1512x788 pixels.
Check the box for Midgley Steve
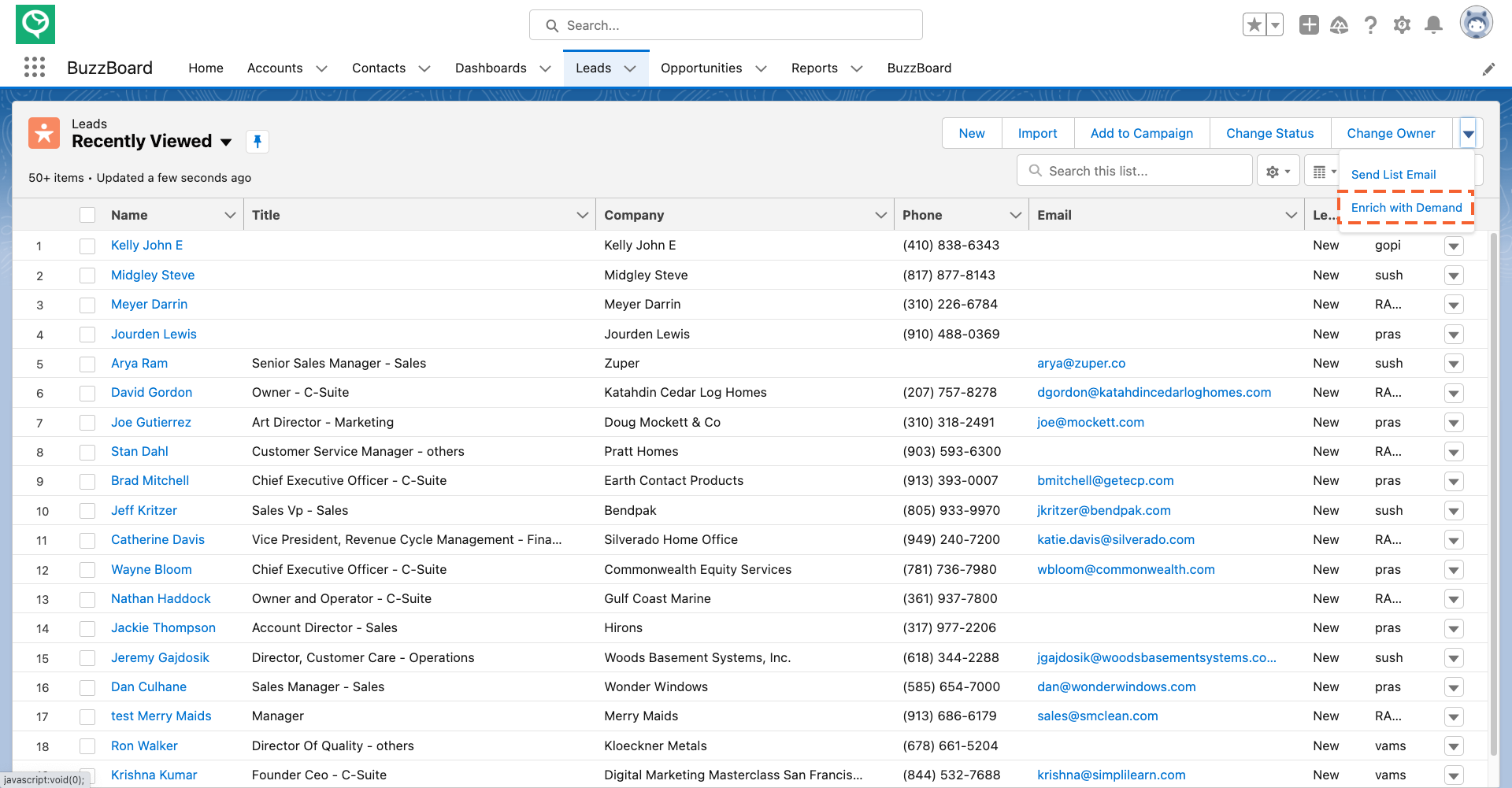pyautogui.click(x=87, y=276)
